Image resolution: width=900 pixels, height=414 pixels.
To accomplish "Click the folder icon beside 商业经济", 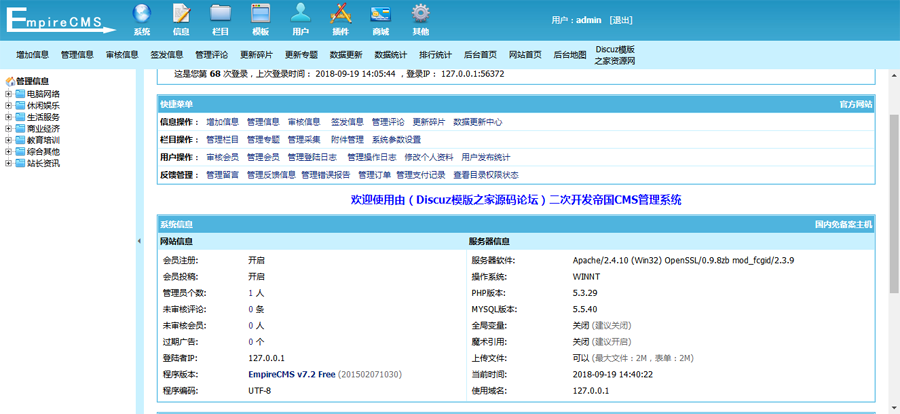I will [21, 129].
